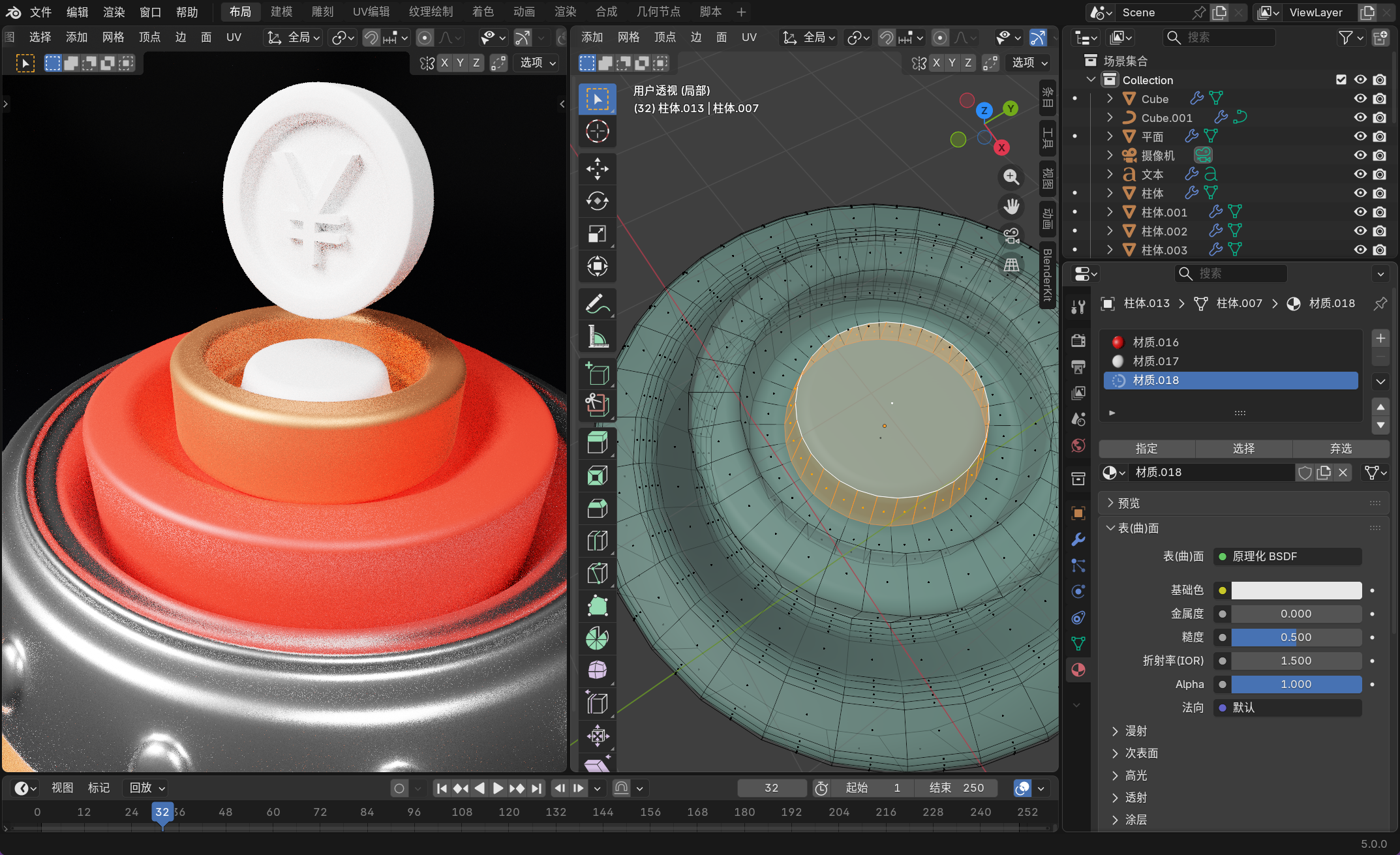Activate the 3D Cursor tool

(597, 131)
